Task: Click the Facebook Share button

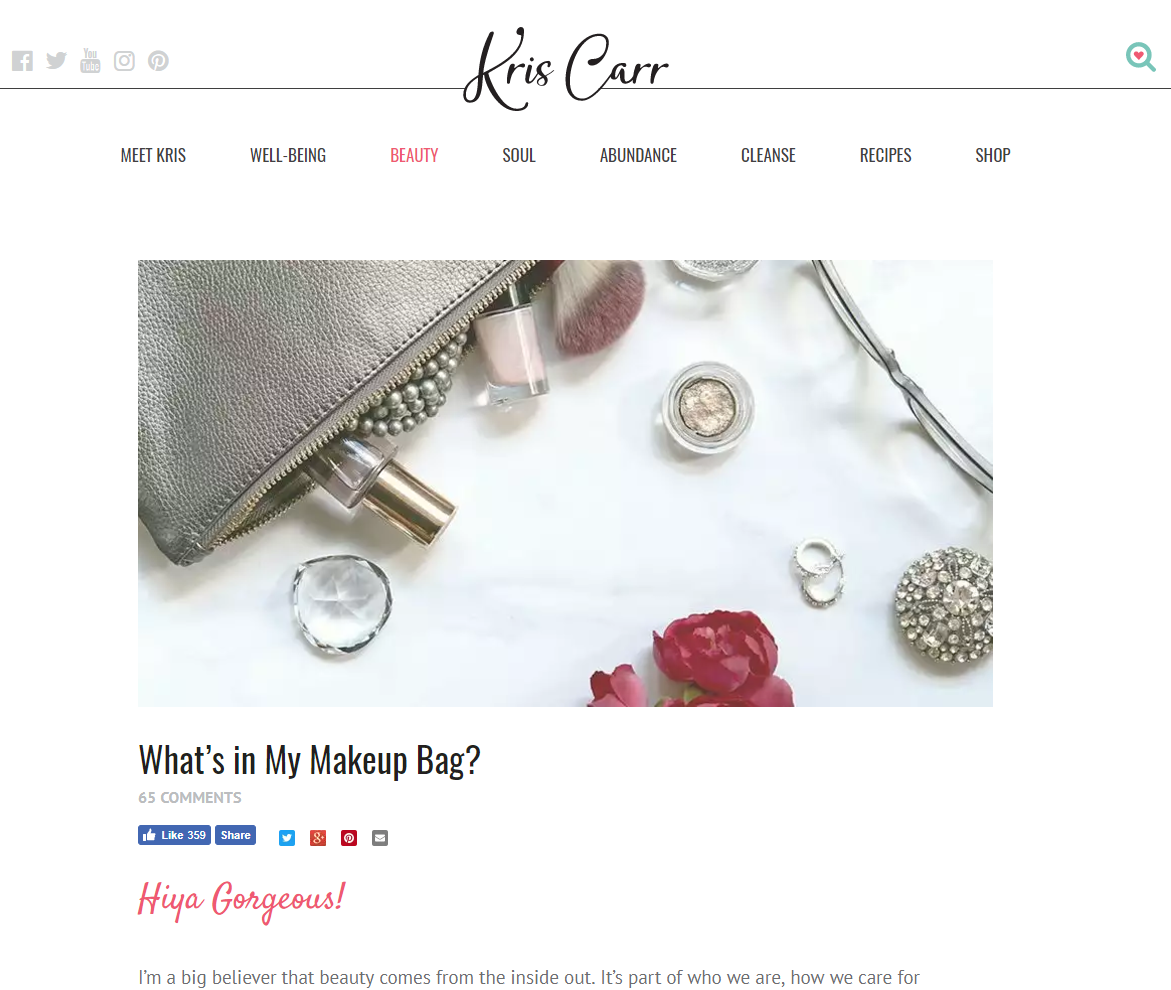Action: click(x=235, y=835)
